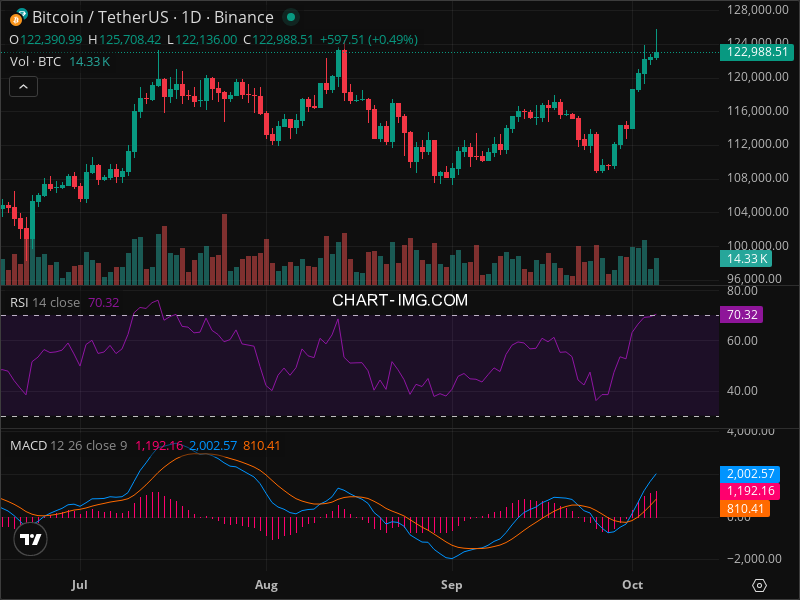Collapse the indicator legend with chevron button
The image size is (800, 600).
[24, 87]
